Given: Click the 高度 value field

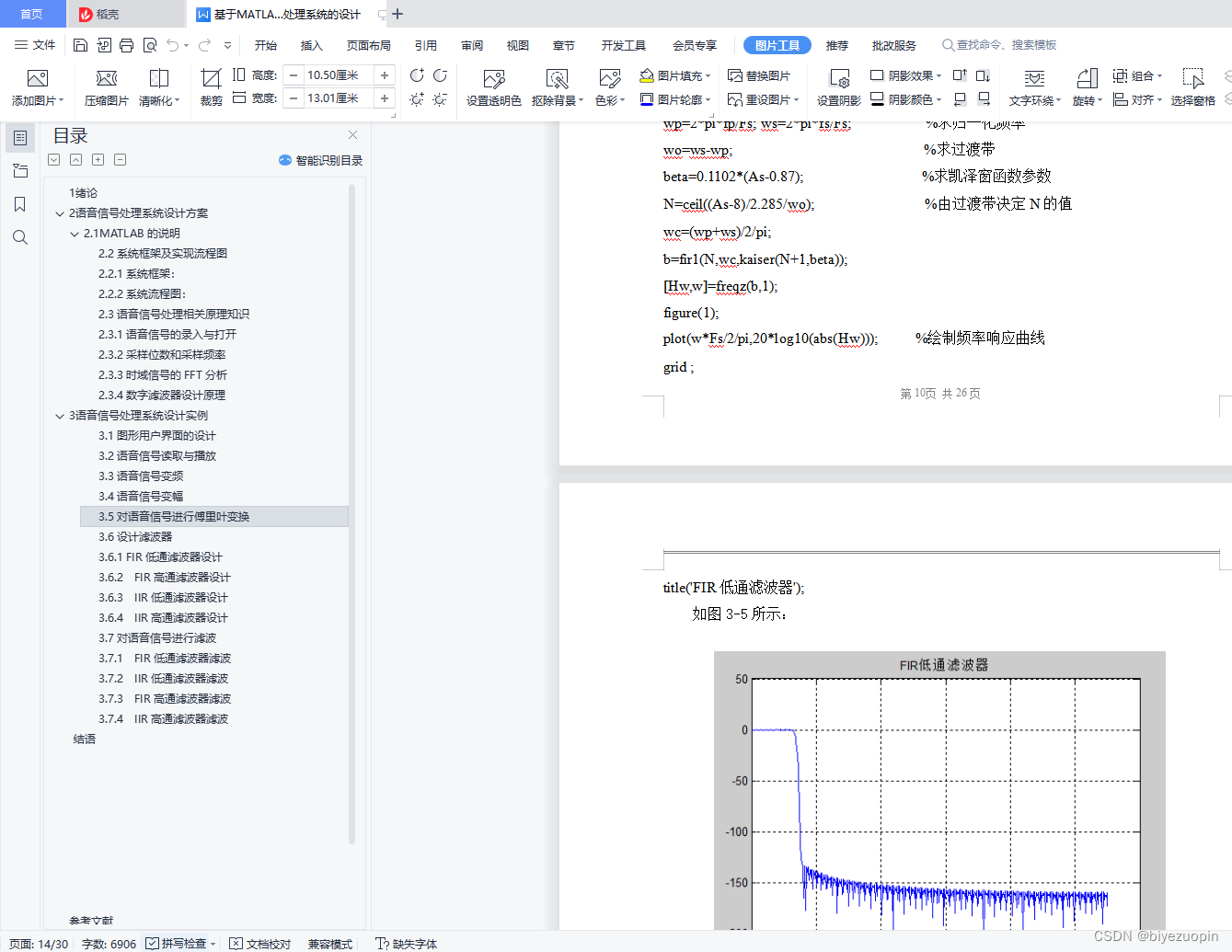Looking at the screenshot, I should pyautogui.click(x=339, y=75).
